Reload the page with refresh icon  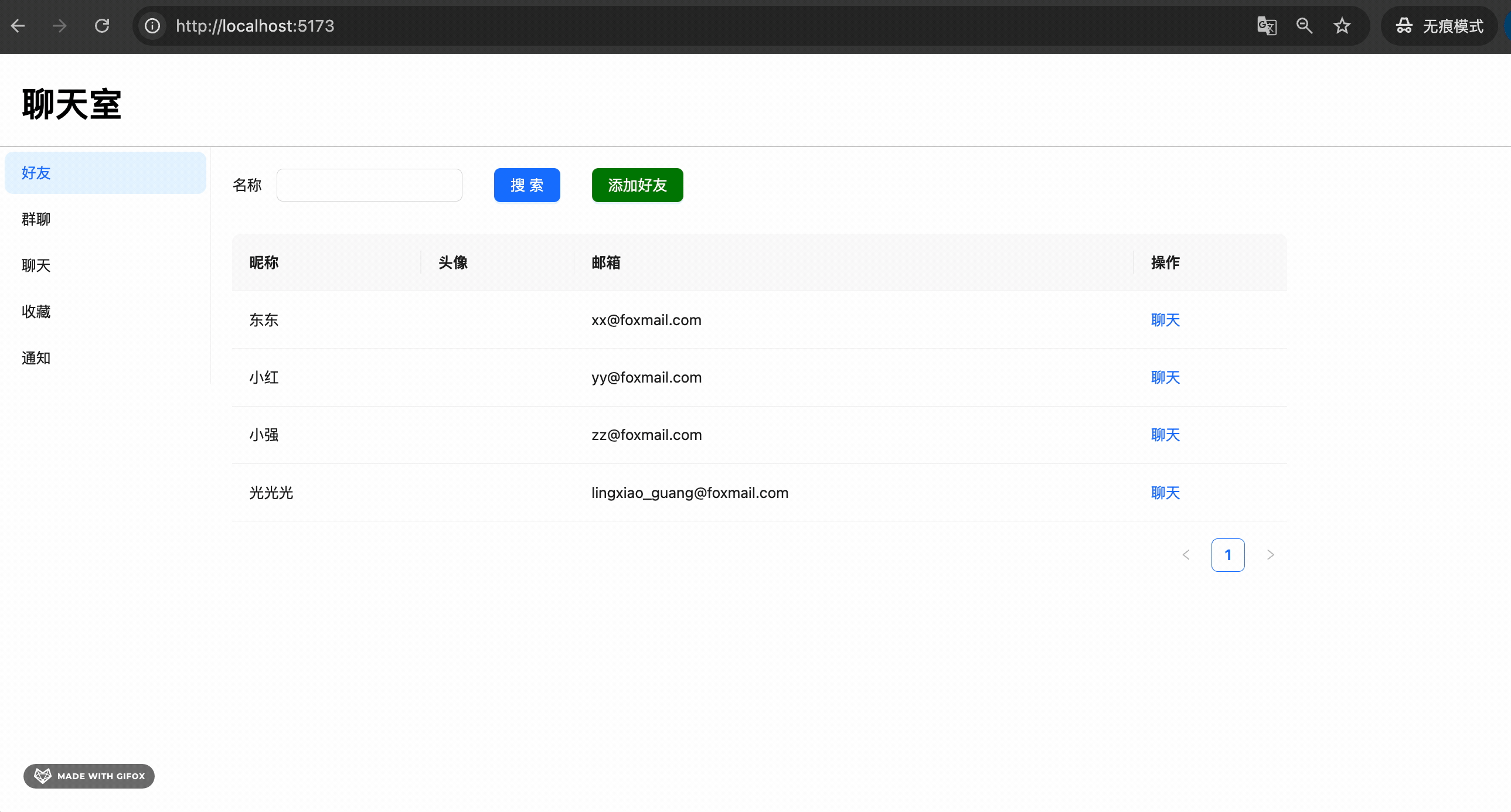(x=102, y=26)
